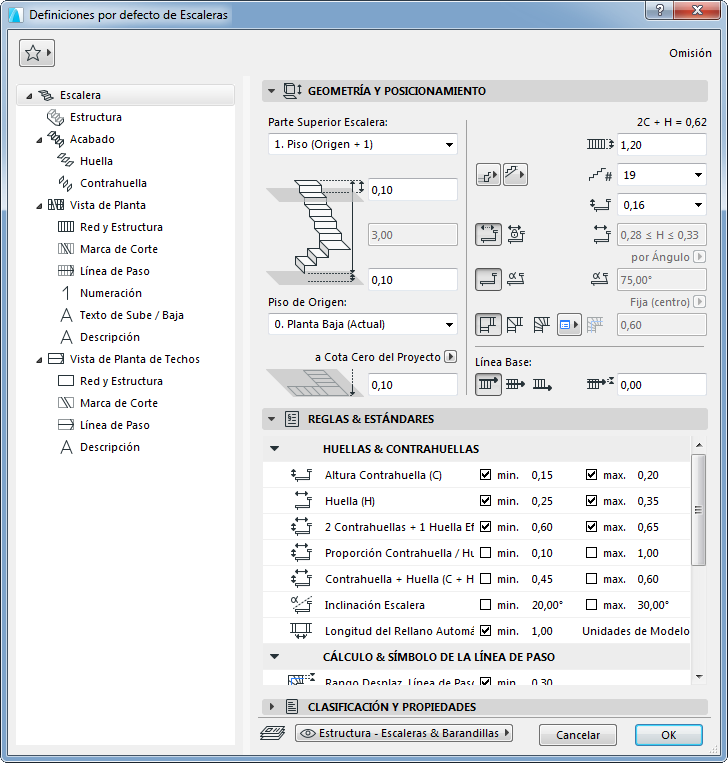Screen dimensions: 728x763
Task: Select Contrahuella tree item
Action: click(113, 183)
